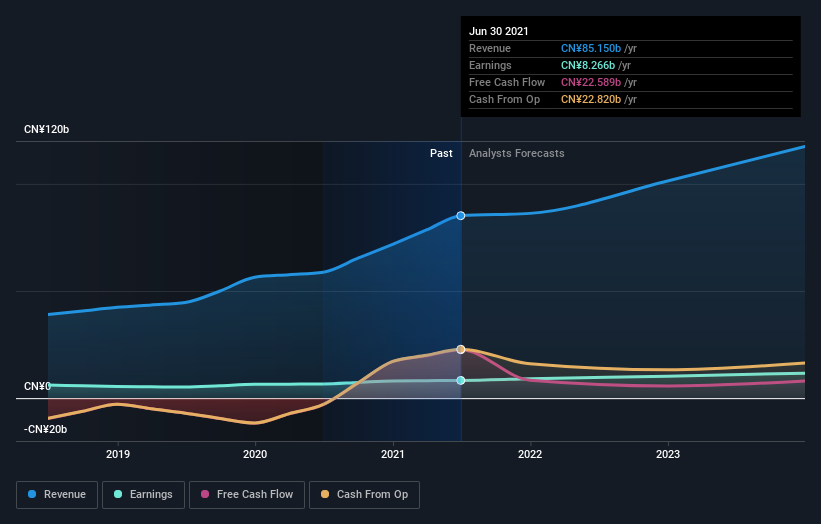Click the 2020 x-axis label
This screenshot has height=524, width=821.
click(x=255, y=454)
